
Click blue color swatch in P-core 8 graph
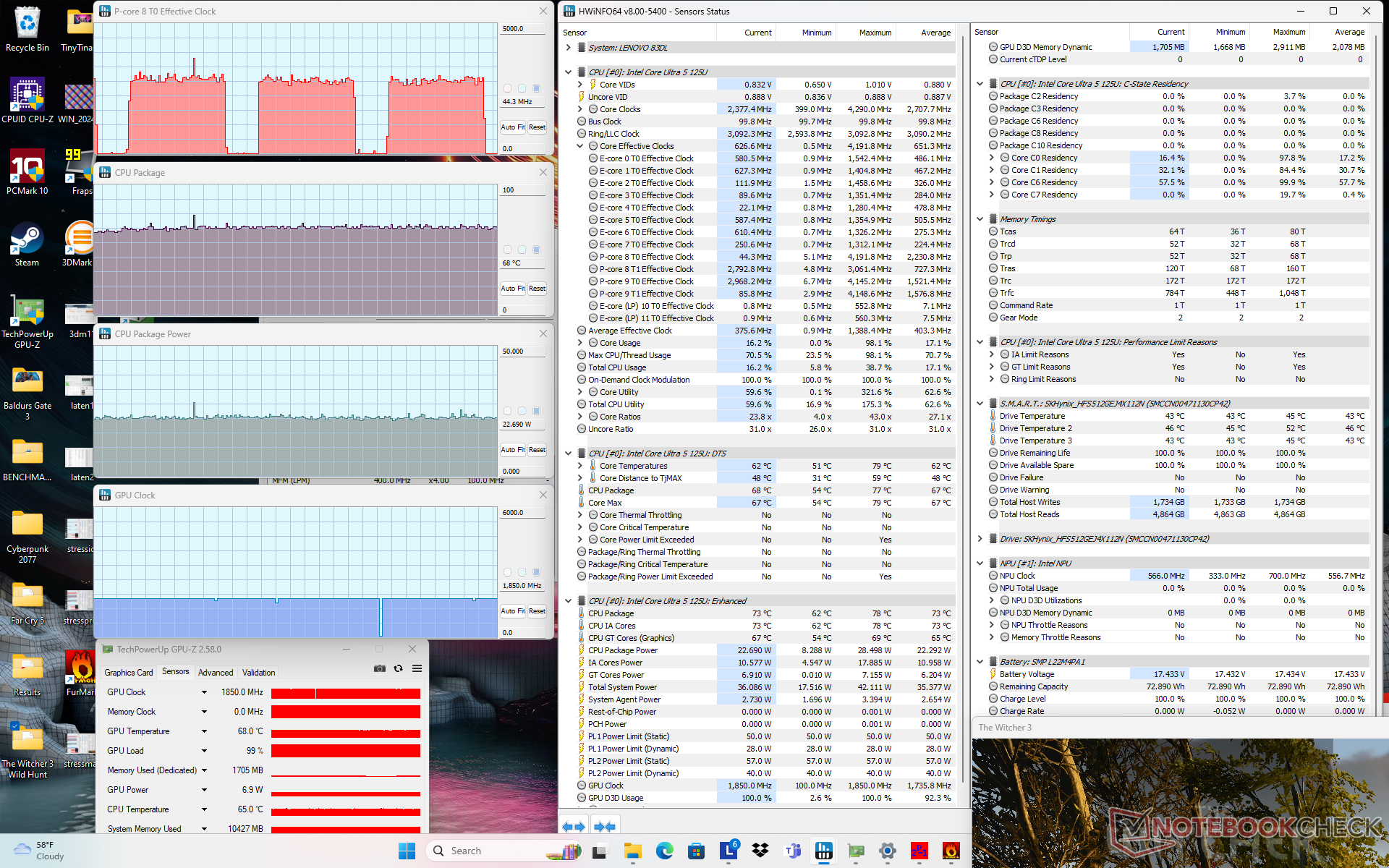tap(536, 88)
